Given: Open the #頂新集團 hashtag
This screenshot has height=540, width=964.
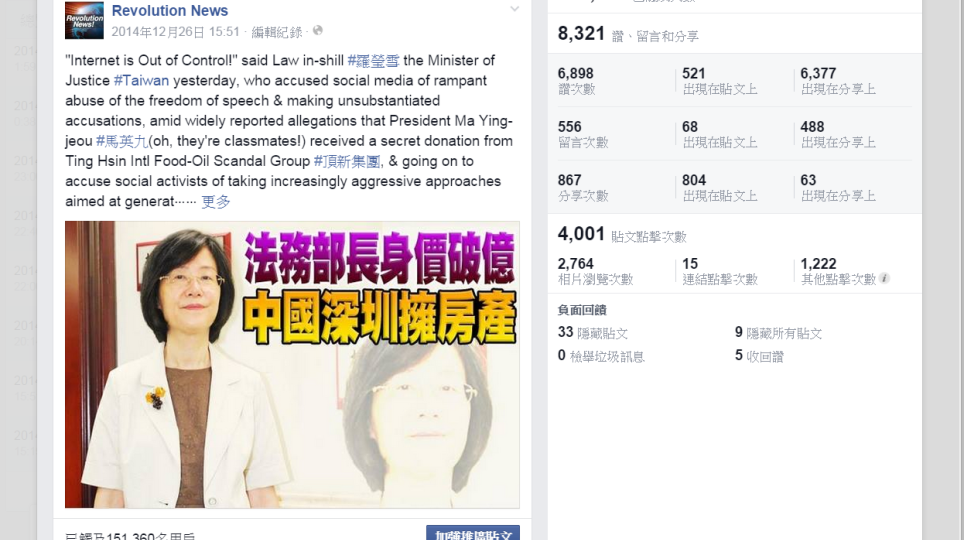Looking at the screenshot, I should click(x=347, y=161).
